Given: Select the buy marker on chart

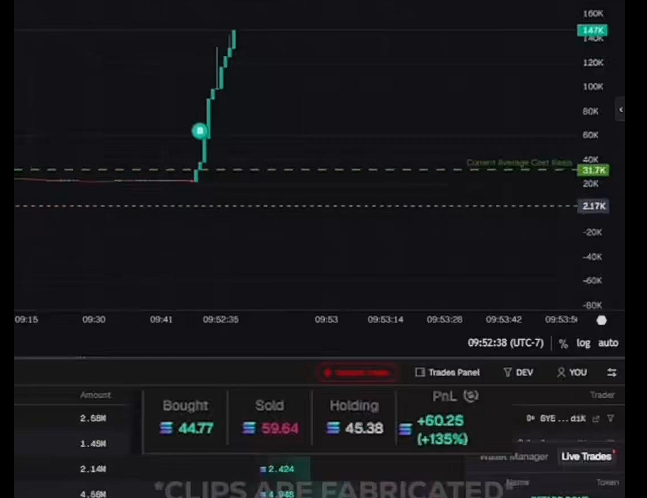Looking at the screenshot, I should pyautogui.click(x=200, y=131).
